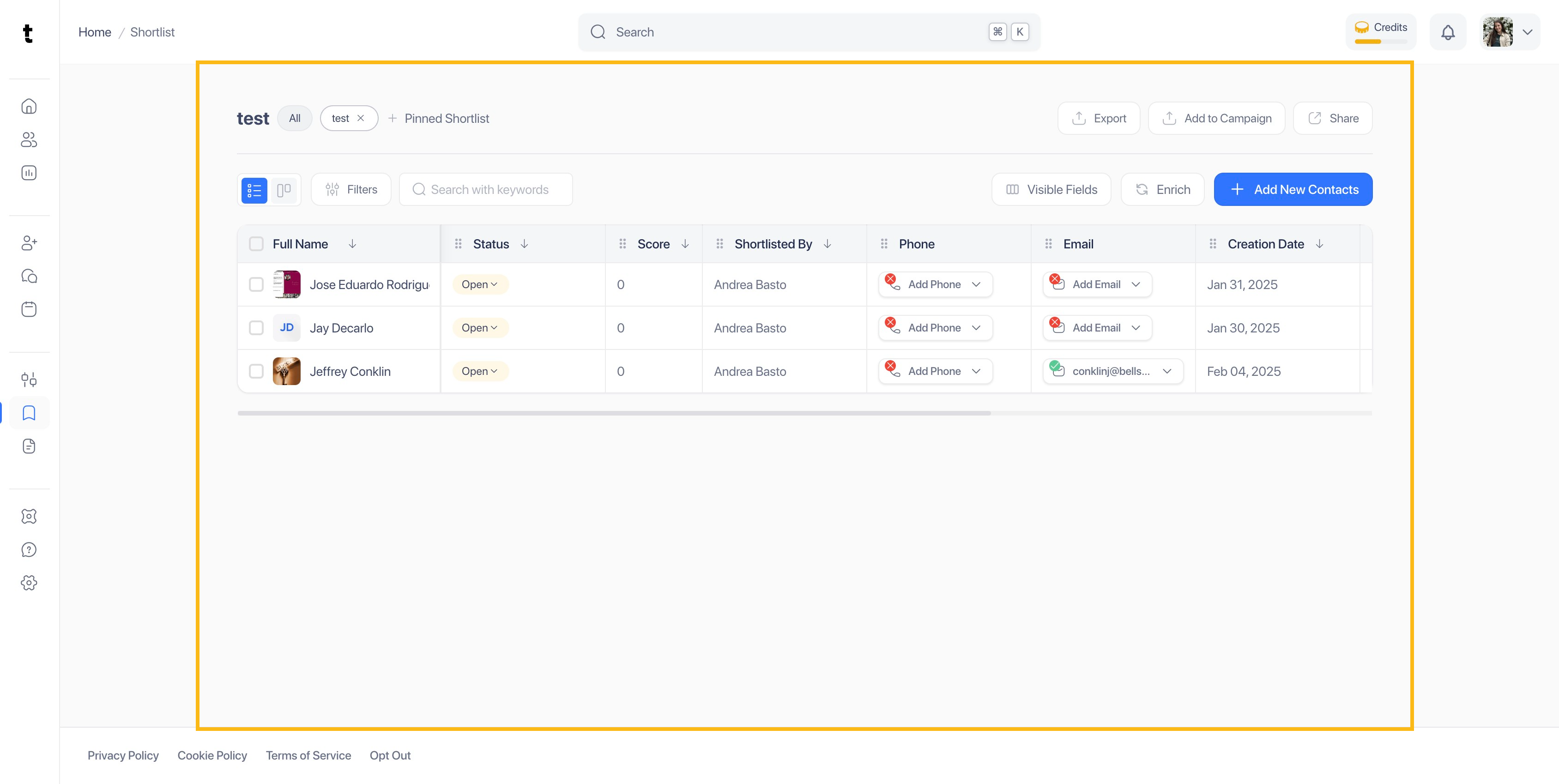Toggle the select all checkbox in Full Name header

pyautogui.click(x=256, y=244)
